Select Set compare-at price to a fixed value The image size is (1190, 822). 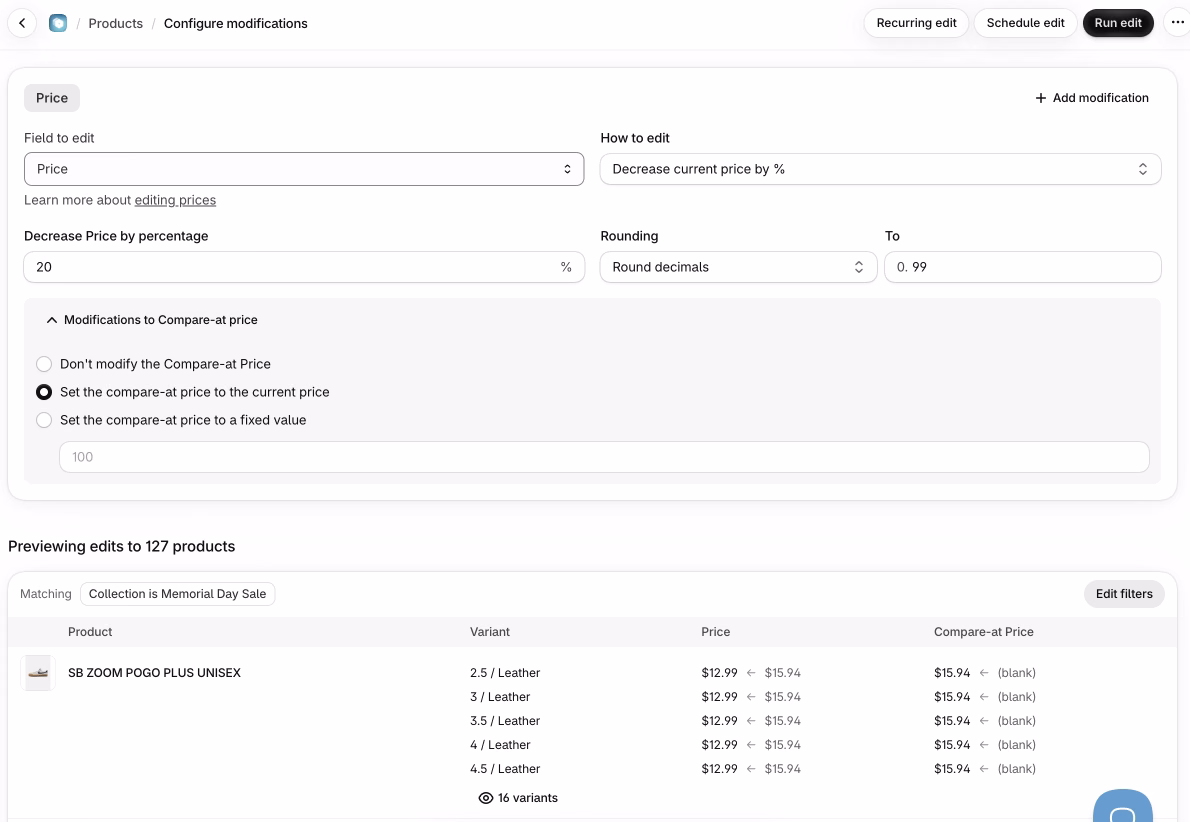click(44, 420)
